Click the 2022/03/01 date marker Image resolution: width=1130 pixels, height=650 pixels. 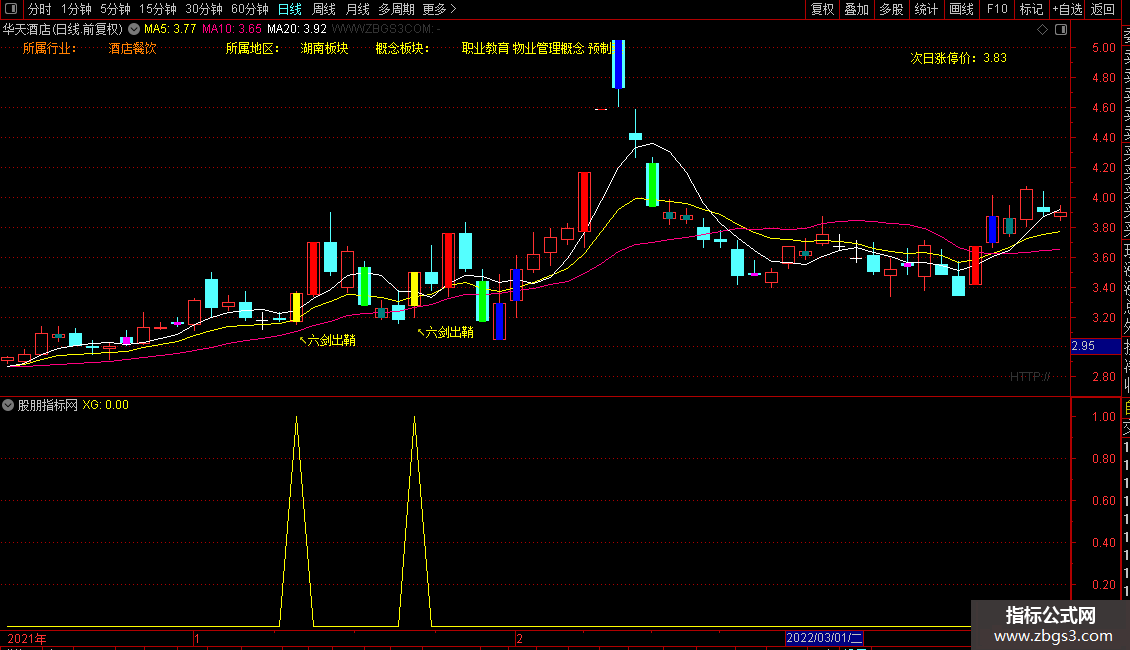824,638
